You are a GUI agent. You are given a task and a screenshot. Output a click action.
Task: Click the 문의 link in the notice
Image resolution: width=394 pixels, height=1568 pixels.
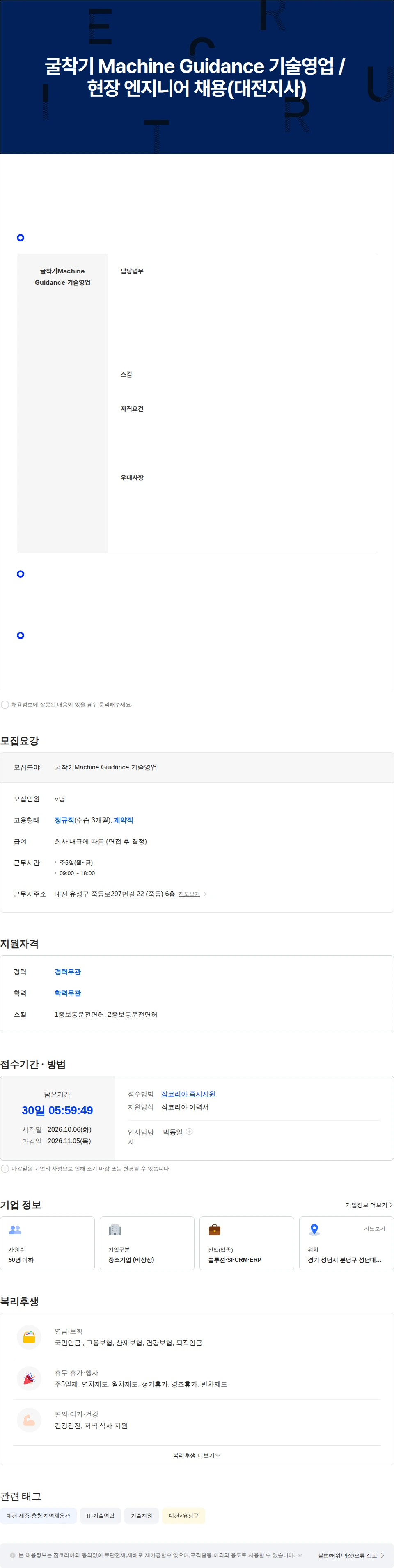104,704
